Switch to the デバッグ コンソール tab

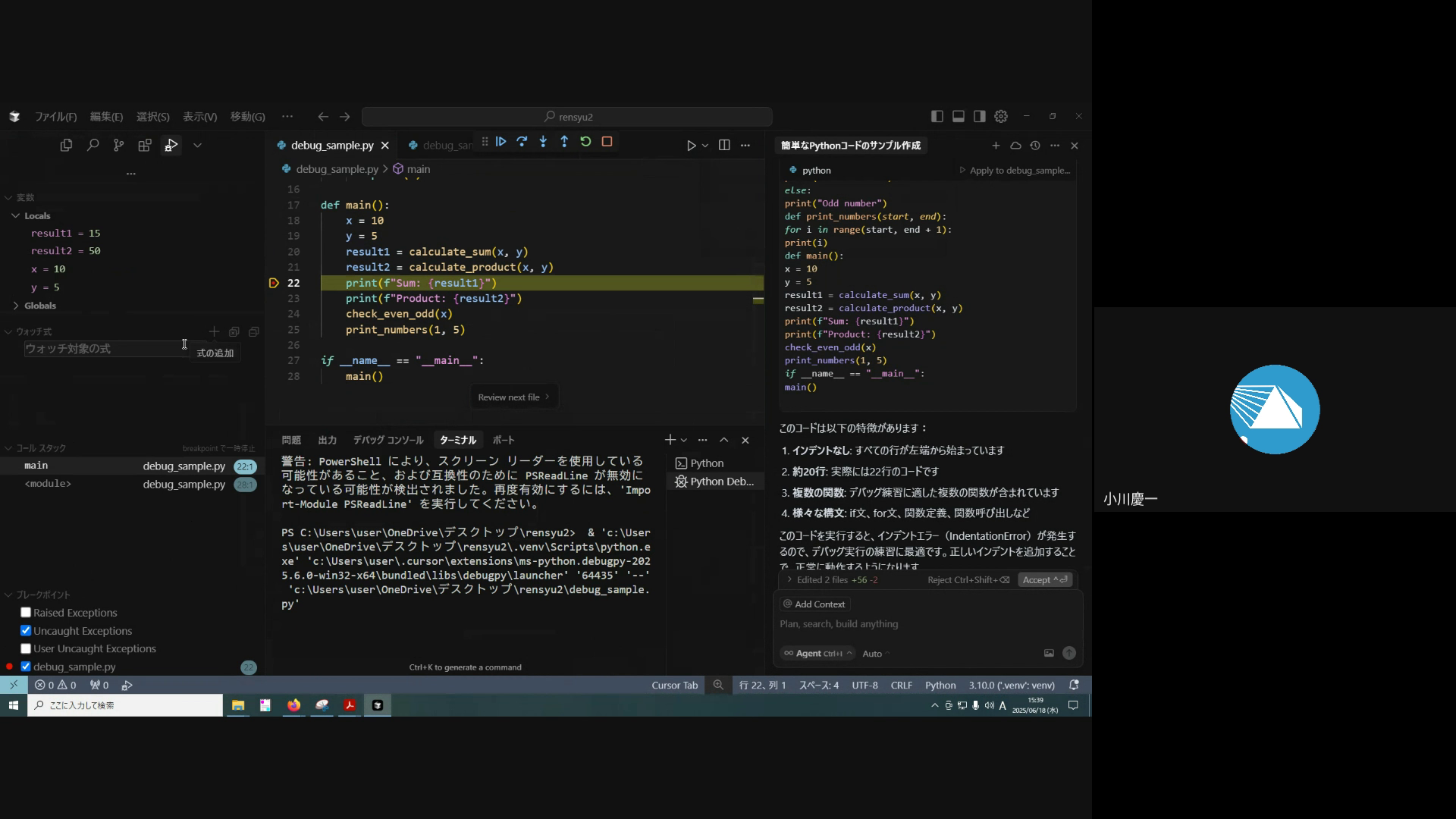(x=388, y=440)
